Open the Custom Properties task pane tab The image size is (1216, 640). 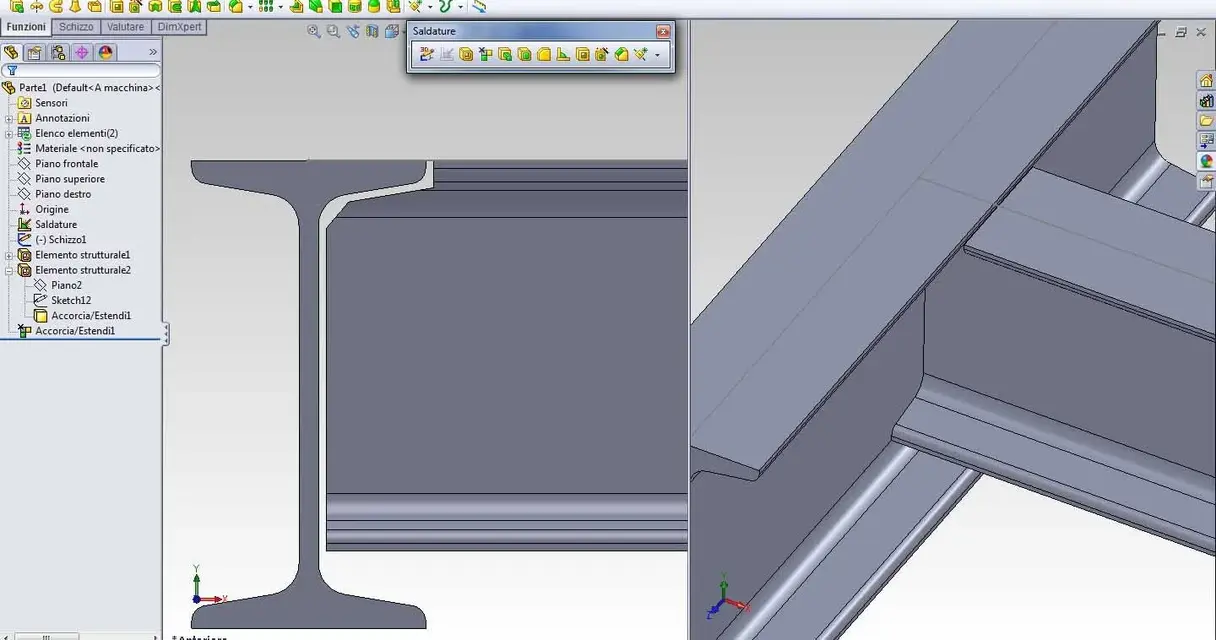click(x=1206, y=181)
